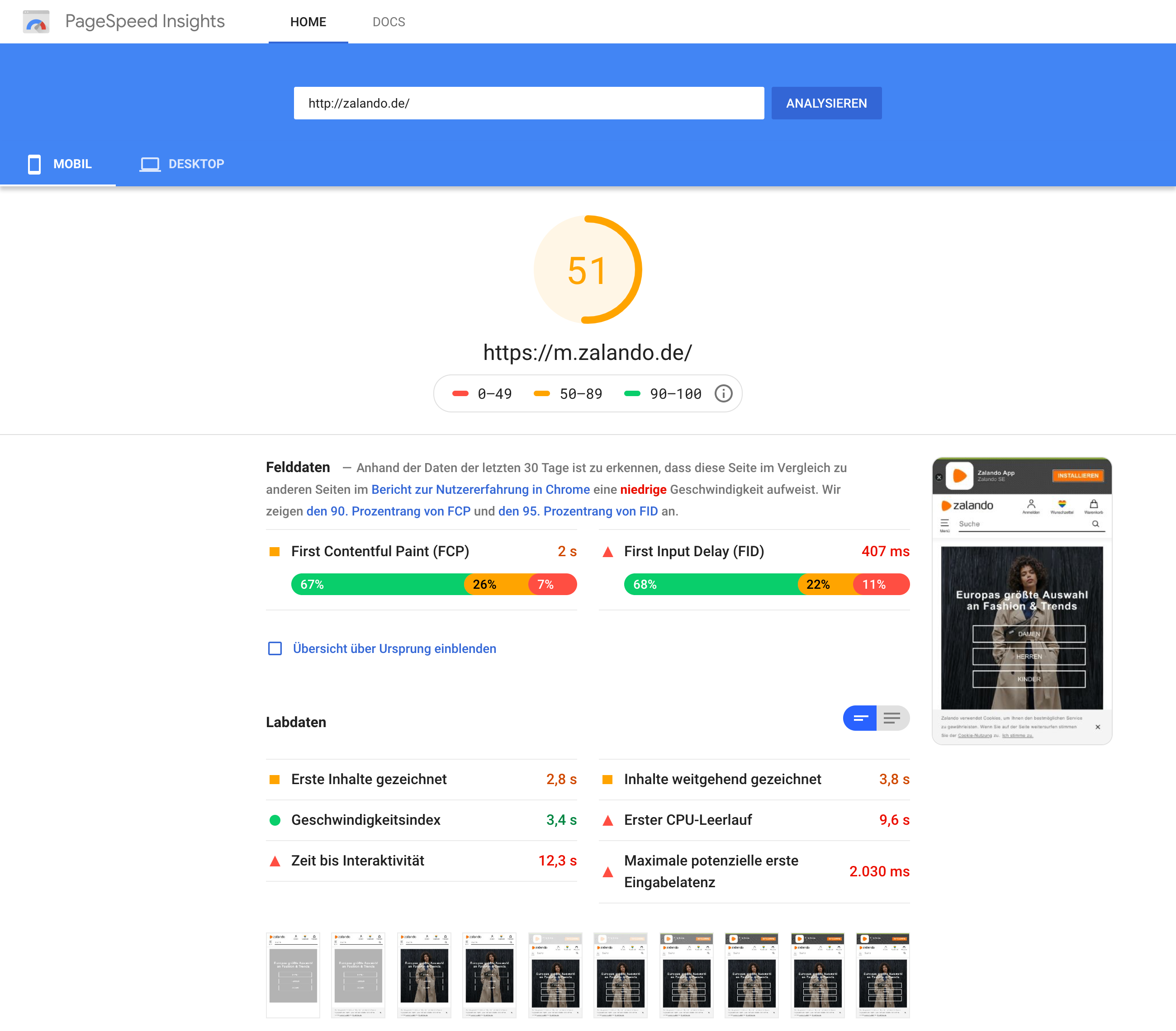Click the green circle beside Geschwindigkeitsindex

click(x=275, y=820)
